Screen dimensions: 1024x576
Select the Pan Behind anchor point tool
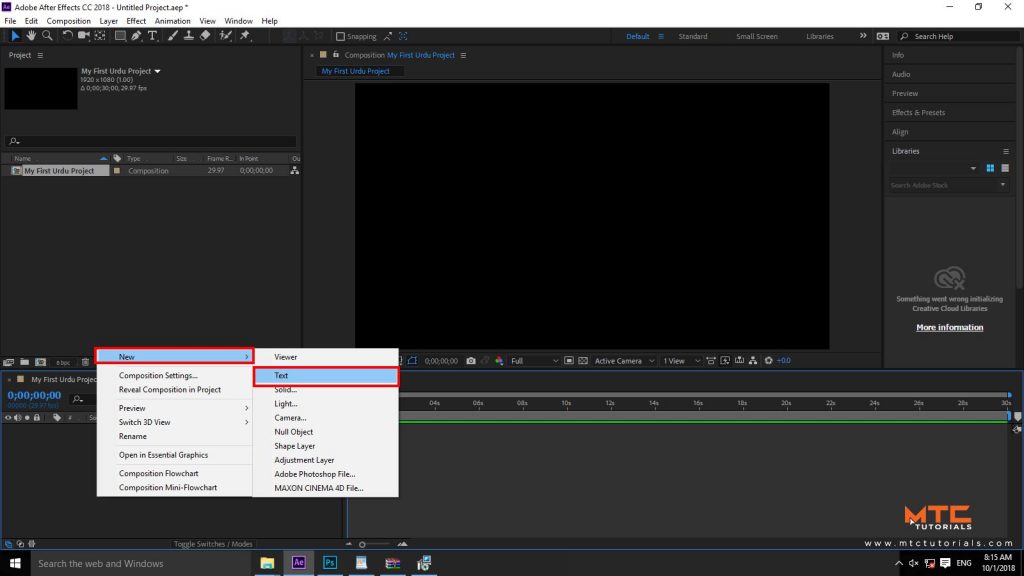coord(100,36)
